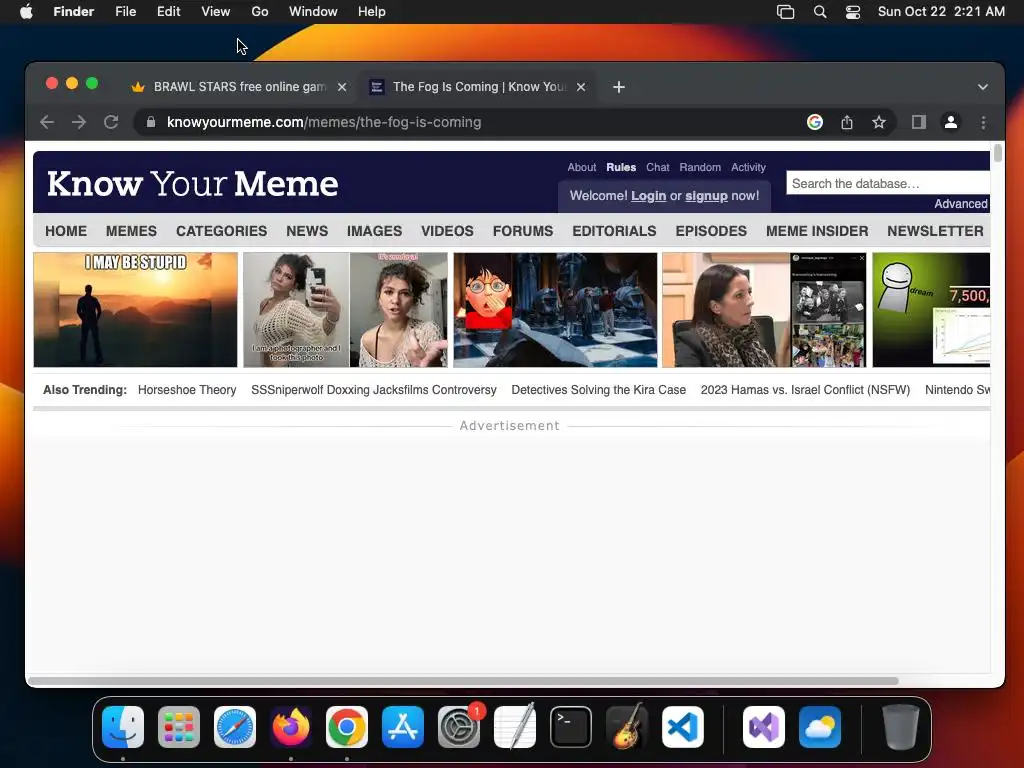The image size is (1024, 768).
Task: Open EDITORIALS navigation item
Action: [x=615, y=231]
